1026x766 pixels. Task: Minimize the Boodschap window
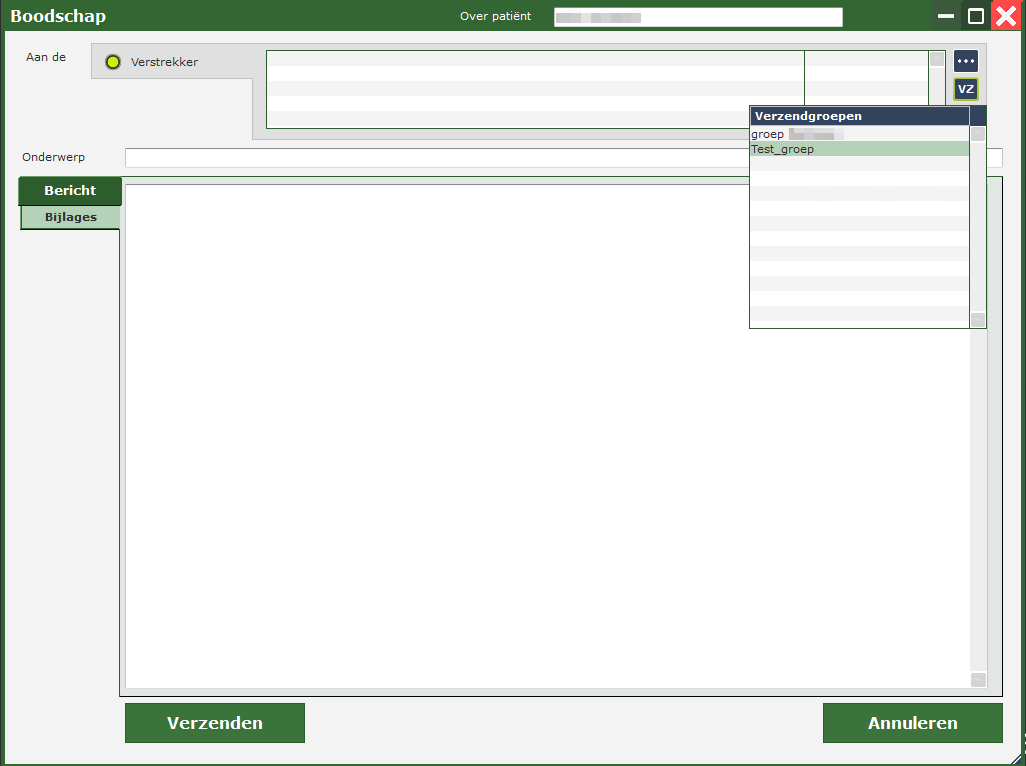(x=946, y=16)
